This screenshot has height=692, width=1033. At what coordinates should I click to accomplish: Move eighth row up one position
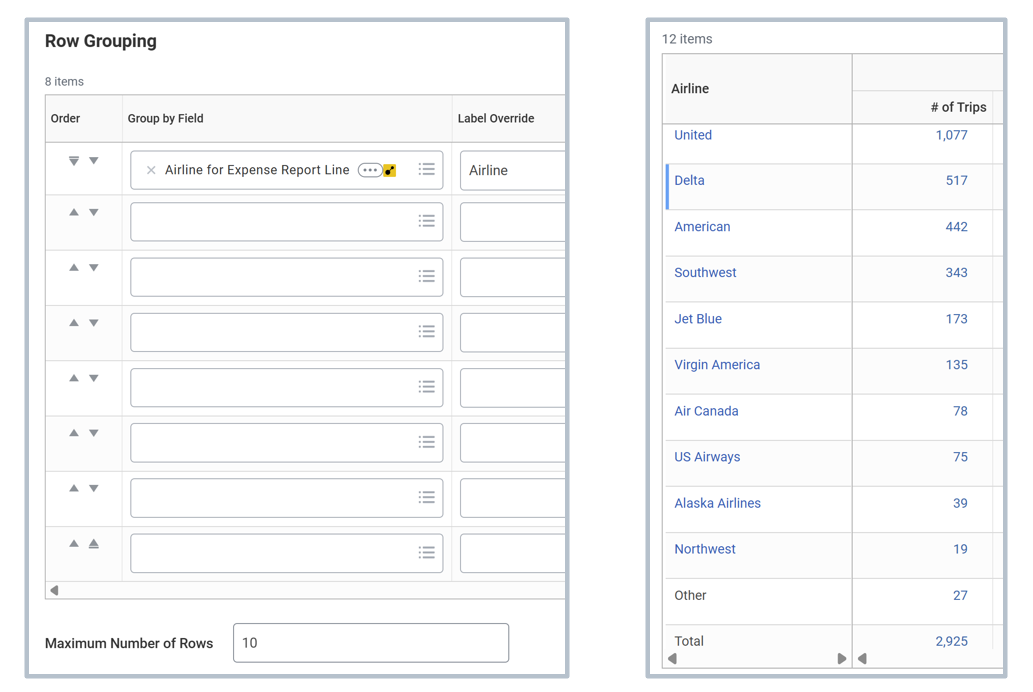point(74,544)
